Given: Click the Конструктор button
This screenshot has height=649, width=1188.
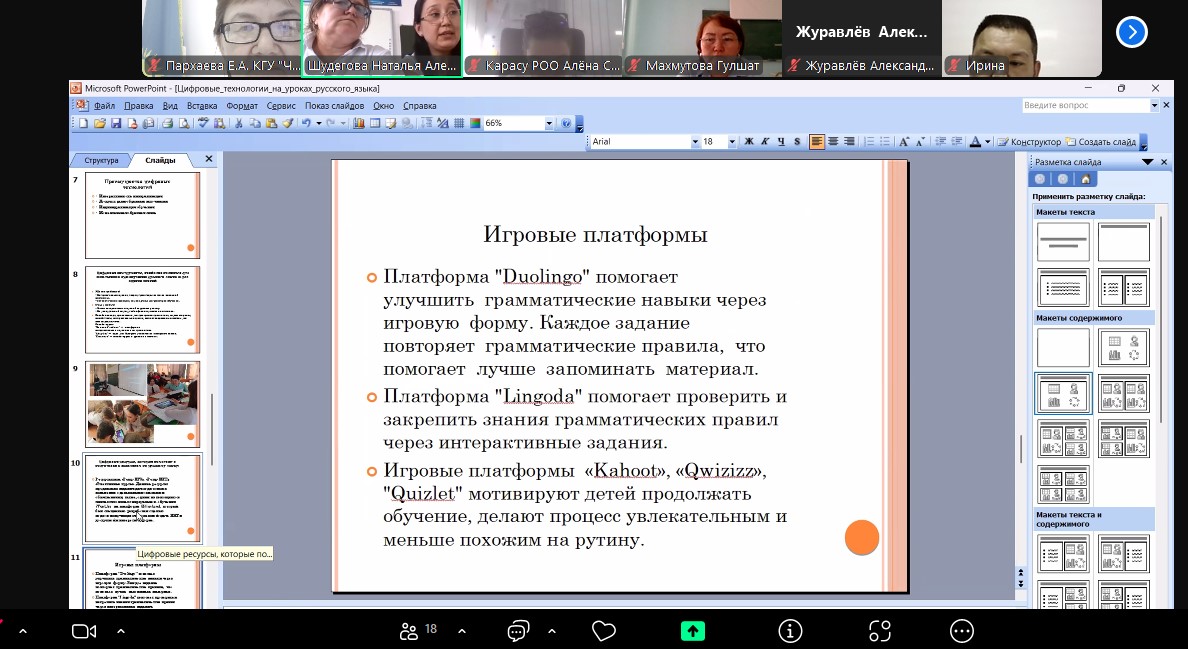Looking at the screenshot, I should [x=1028, y=142].
